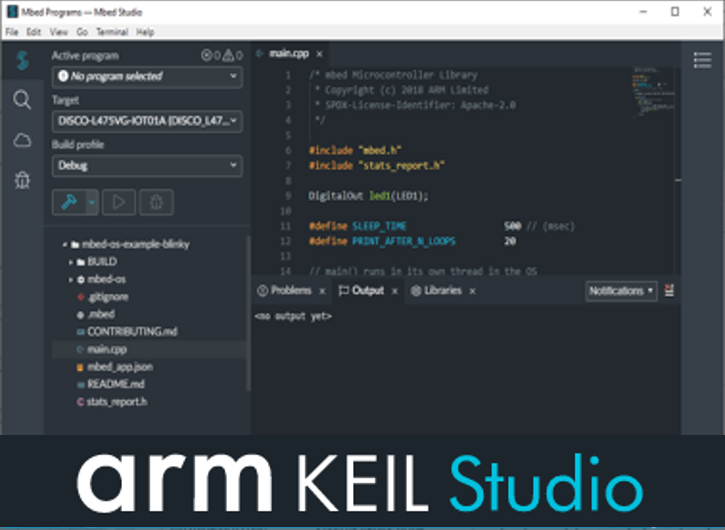Click SLEEP_TIME define on line 11

379,226
